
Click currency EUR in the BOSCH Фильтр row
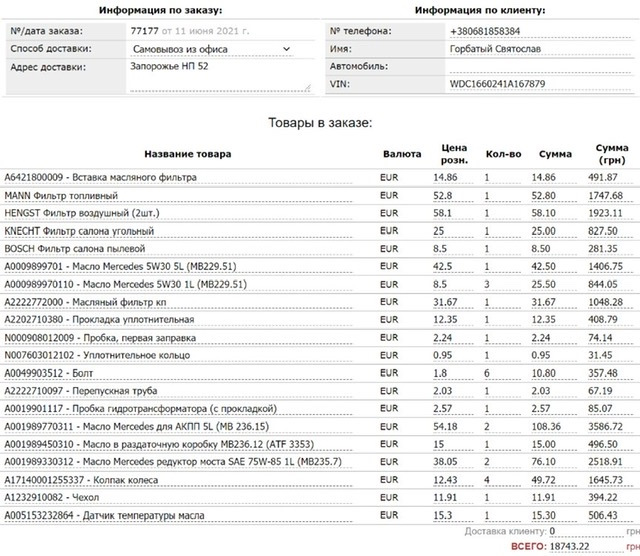click(389, 249)
